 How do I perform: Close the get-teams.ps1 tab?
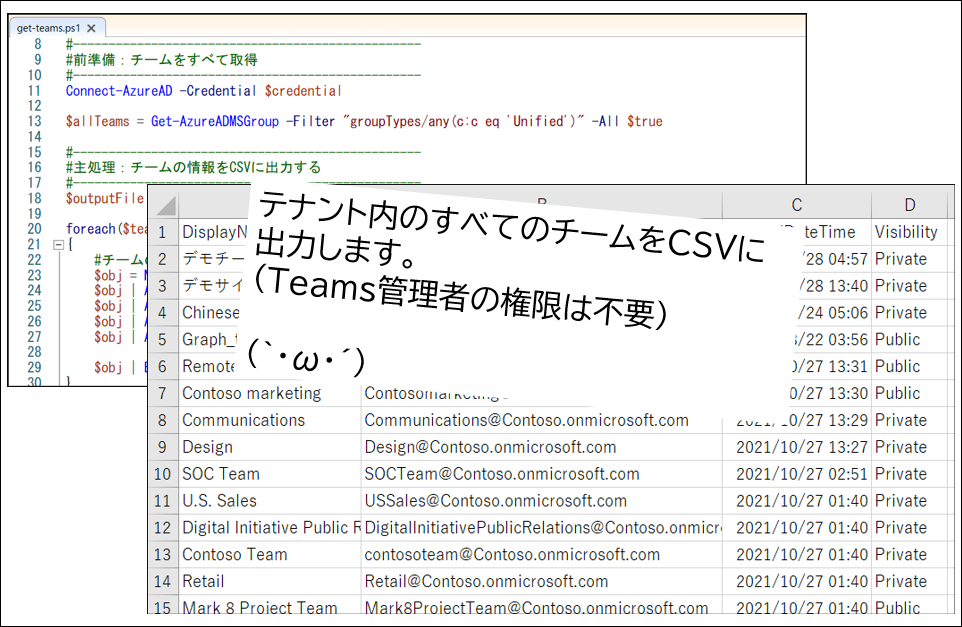click(91, 28)
